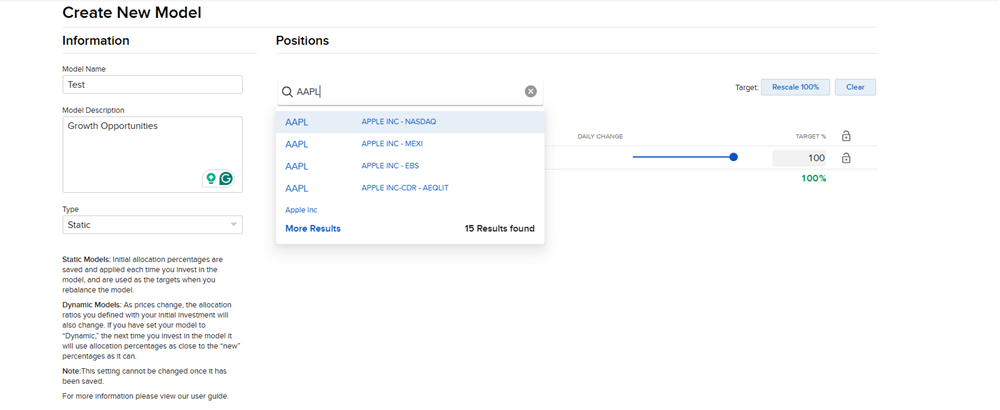Click the magnifying glass search icon

tap(287, 92)
